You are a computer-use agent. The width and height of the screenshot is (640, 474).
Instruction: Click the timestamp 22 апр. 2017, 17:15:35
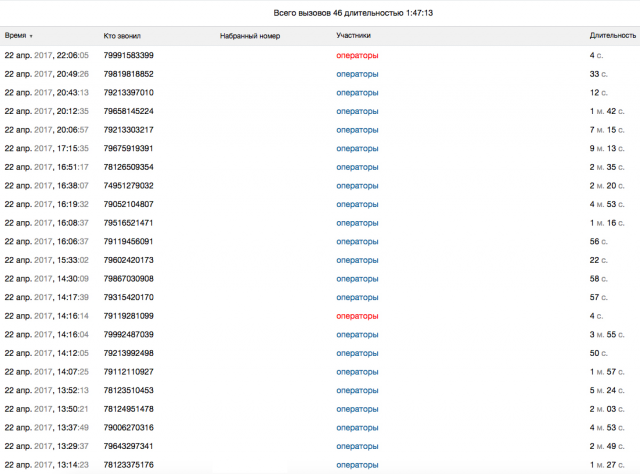coord(47,148)
